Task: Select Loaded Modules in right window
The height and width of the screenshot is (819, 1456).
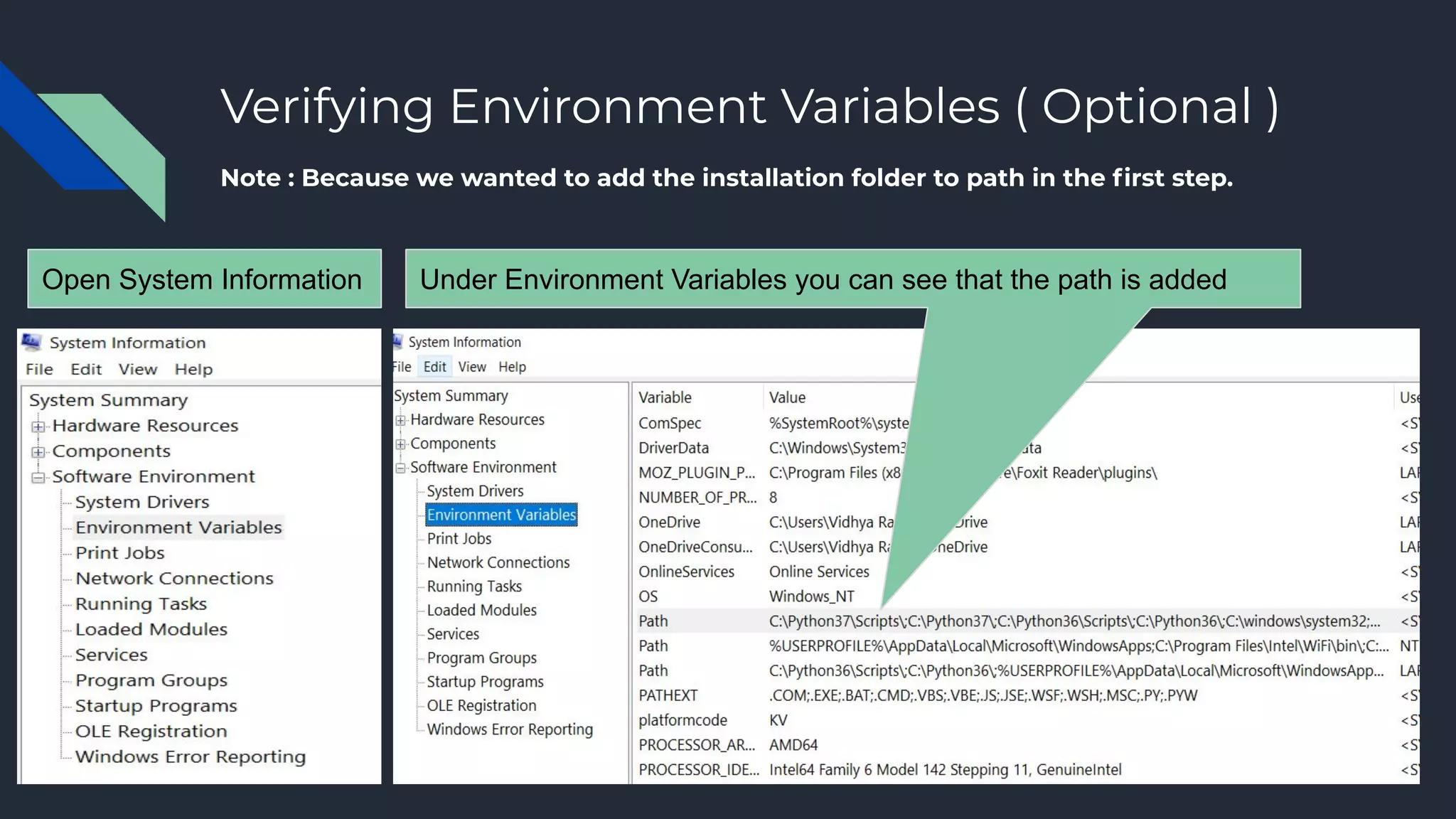Action: click(x=481, y=610)
